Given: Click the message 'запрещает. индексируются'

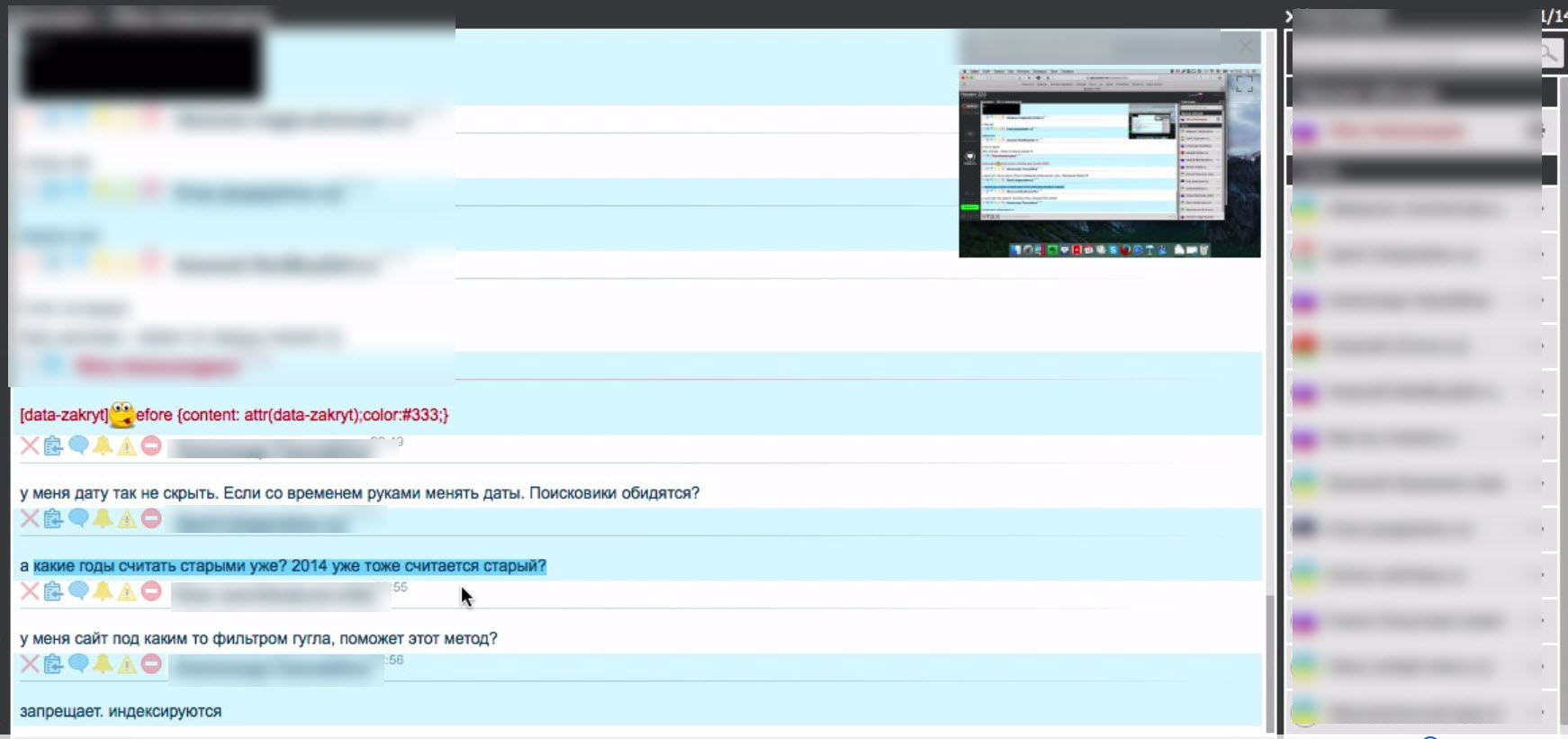Looking at the screenshot, I should pyautogui.click(x=121, y=711).
